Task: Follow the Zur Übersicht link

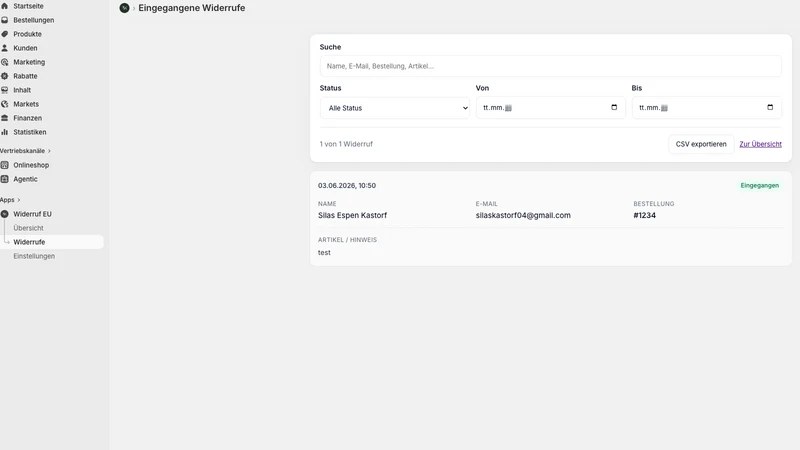Action: 760,144
